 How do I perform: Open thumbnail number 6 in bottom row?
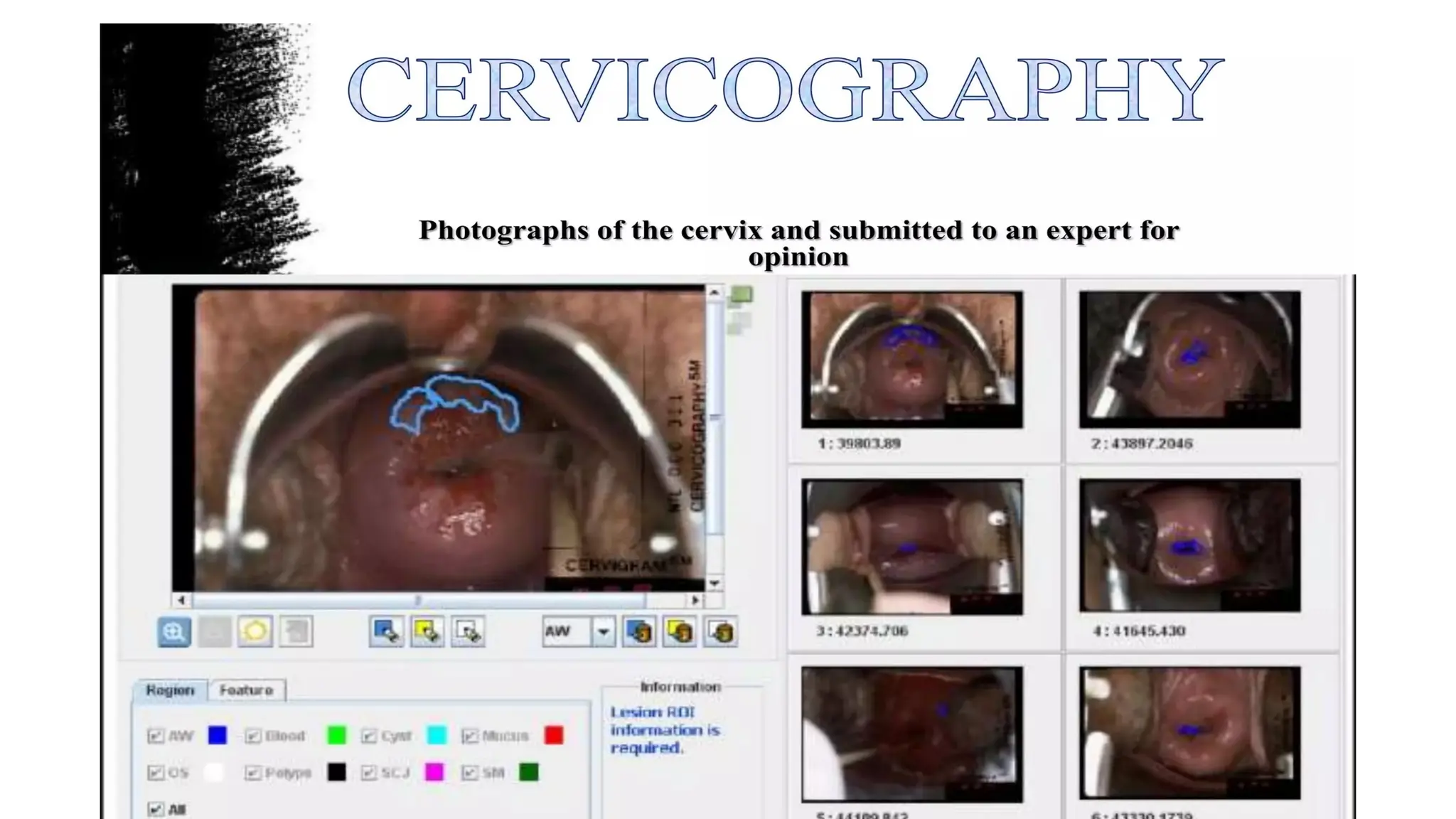pyautogui.click(x=1190, y=733)
